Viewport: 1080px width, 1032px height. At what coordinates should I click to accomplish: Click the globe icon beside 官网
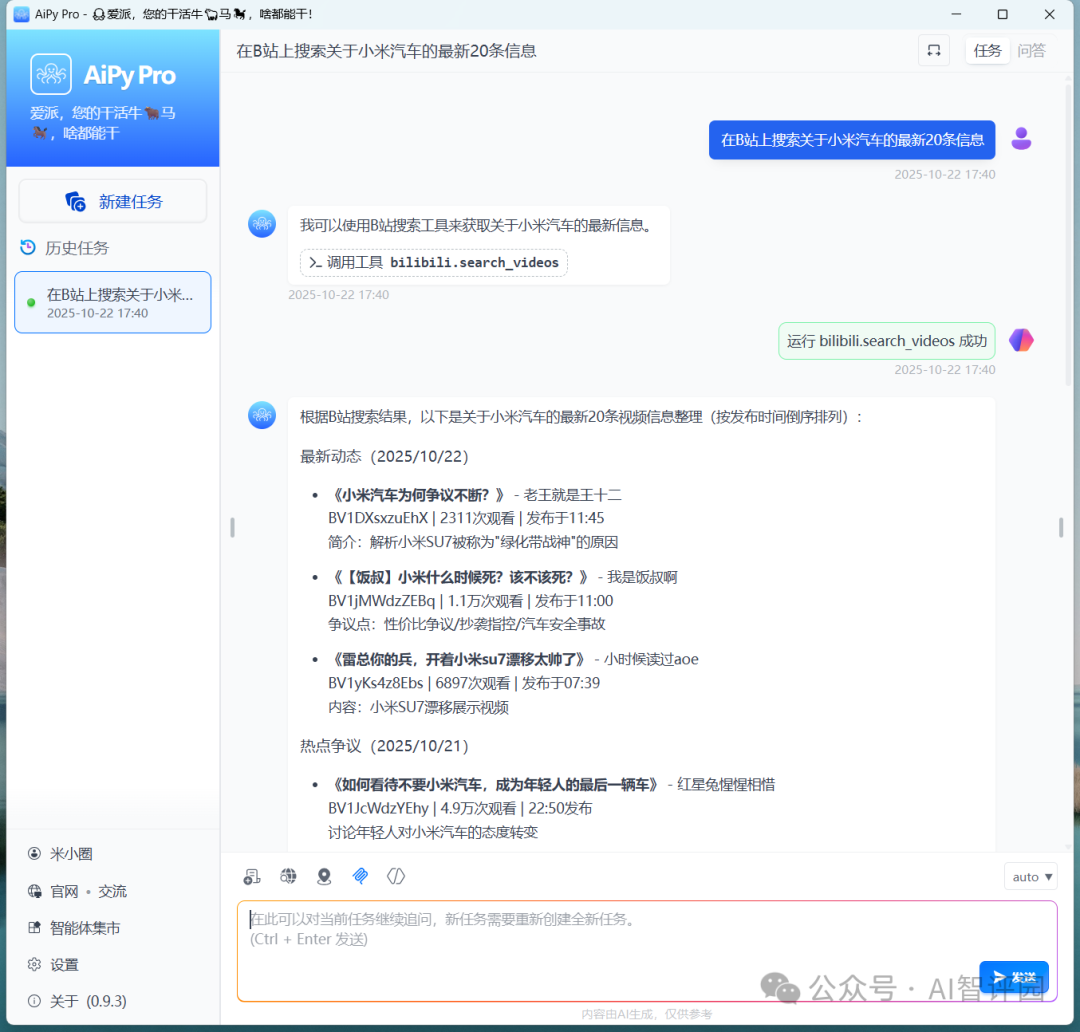pyautogui.click(x=34, y=891)
